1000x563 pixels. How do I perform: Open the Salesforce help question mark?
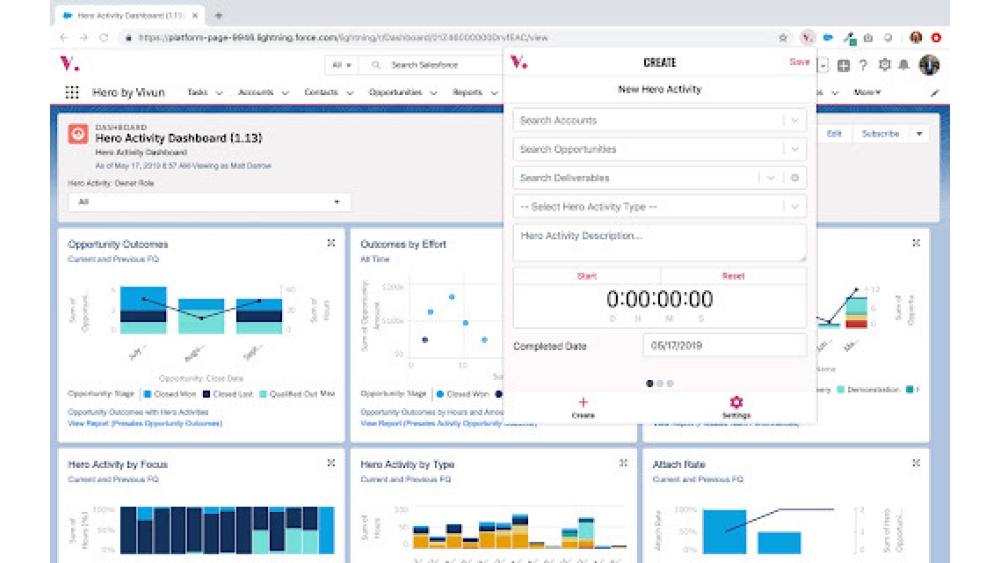coord(863,65)
